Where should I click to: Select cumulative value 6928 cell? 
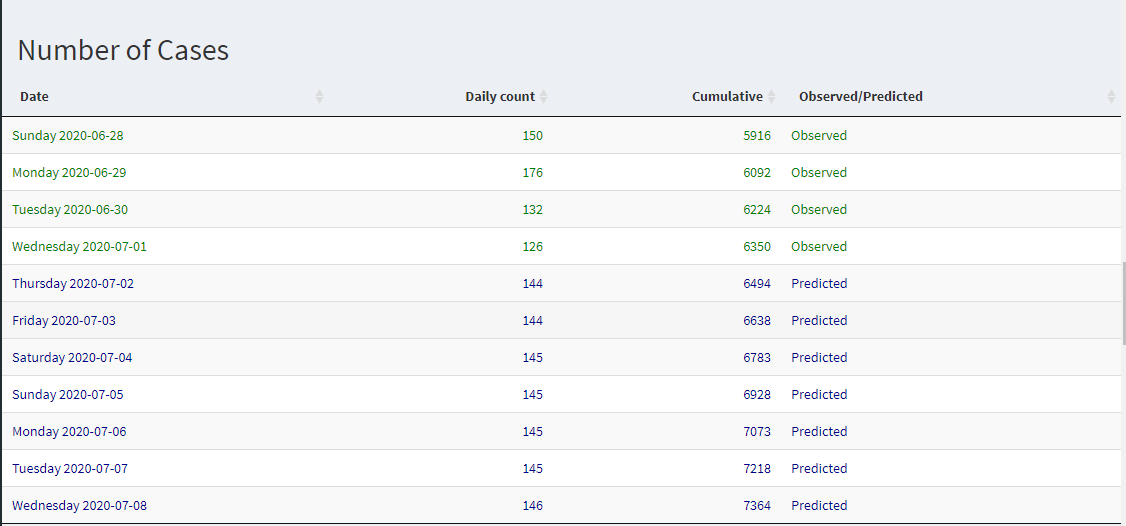tap(757, 394)
